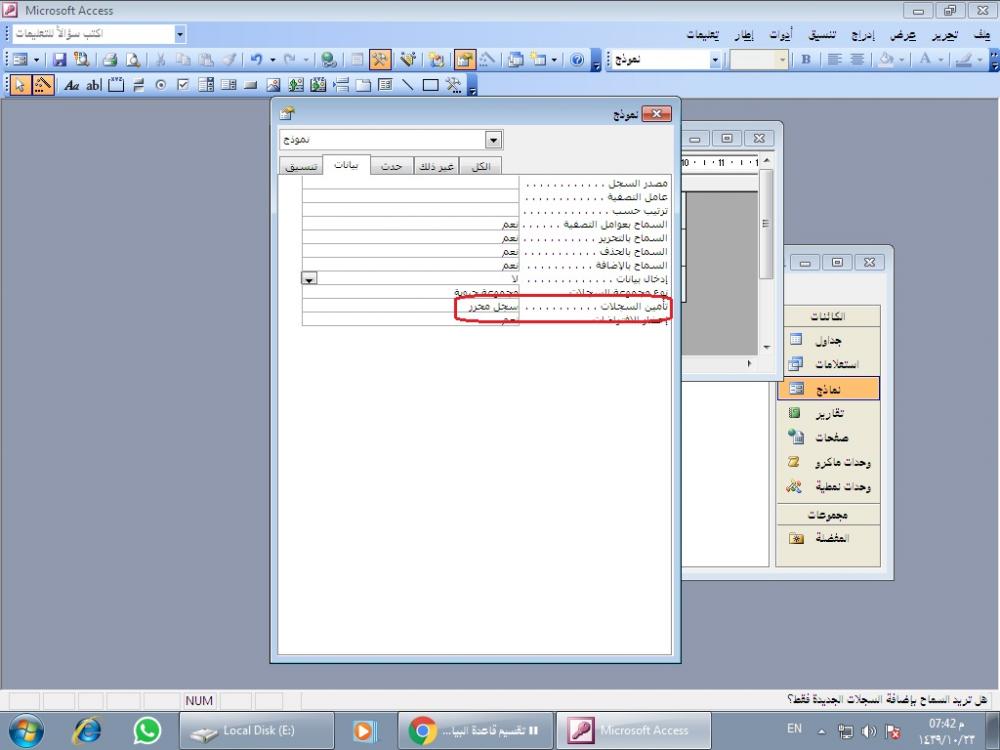Select the Text Box (ab|) tool
Image resolution: width=1000 pixels, height=750 pixels.
(94, 85)
